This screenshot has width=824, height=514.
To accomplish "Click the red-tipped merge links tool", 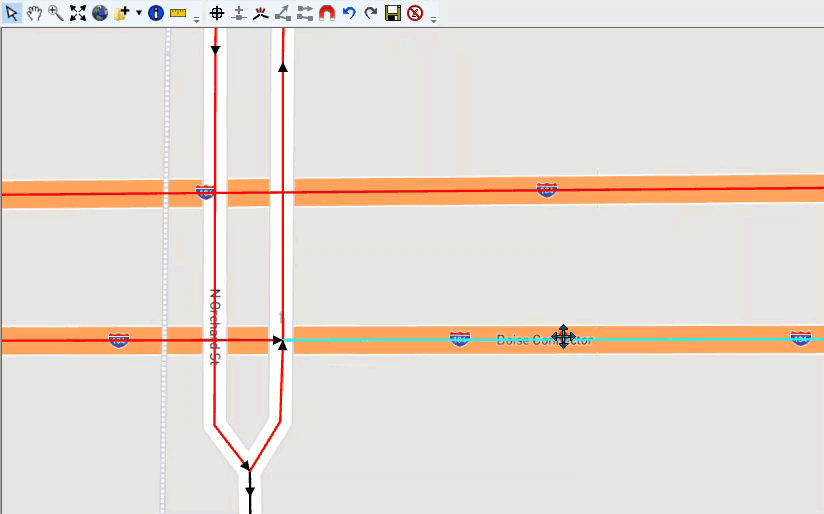I will (x=261, y=13).
